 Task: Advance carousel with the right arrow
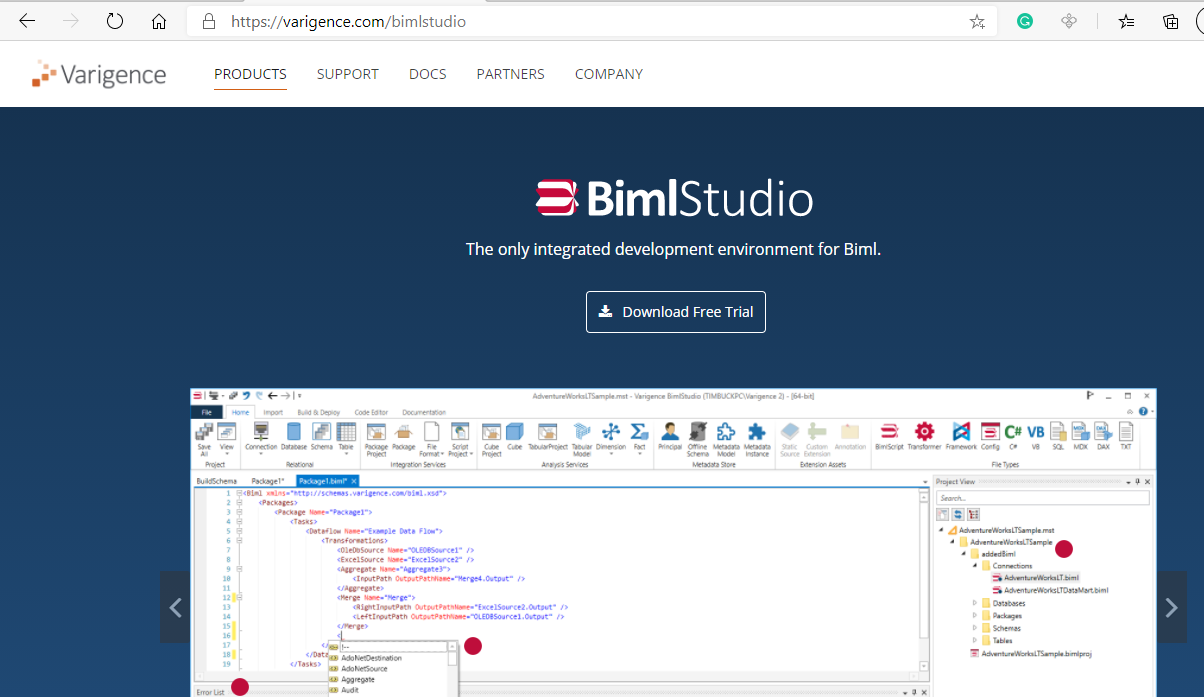tap(1171, 607)
